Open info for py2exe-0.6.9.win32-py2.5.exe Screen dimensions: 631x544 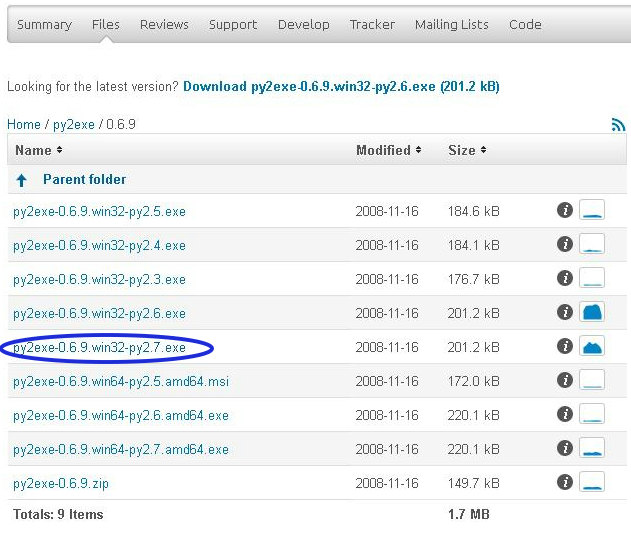click(x=565, y=210)
